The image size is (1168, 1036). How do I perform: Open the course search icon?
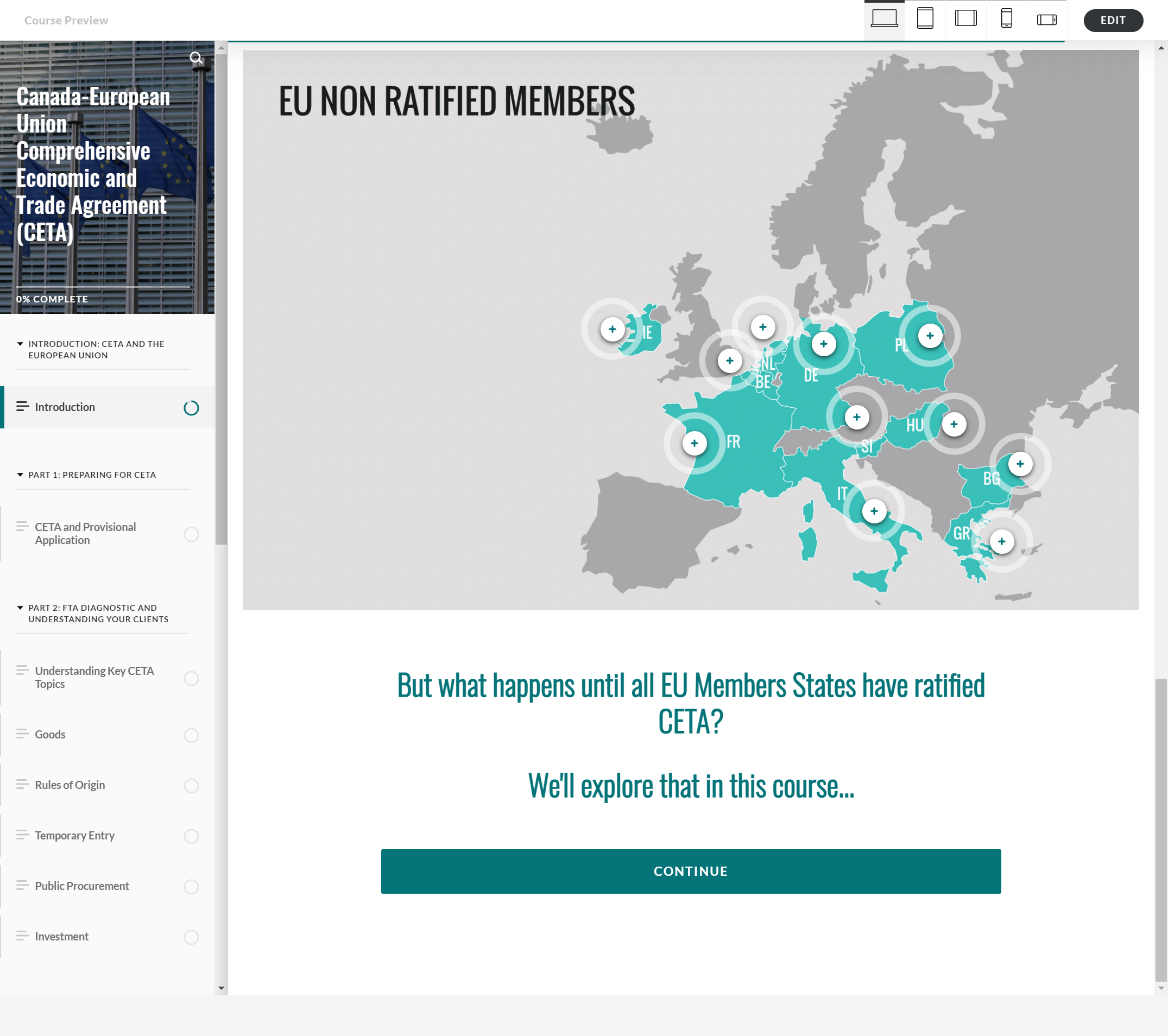coord(197,58)
